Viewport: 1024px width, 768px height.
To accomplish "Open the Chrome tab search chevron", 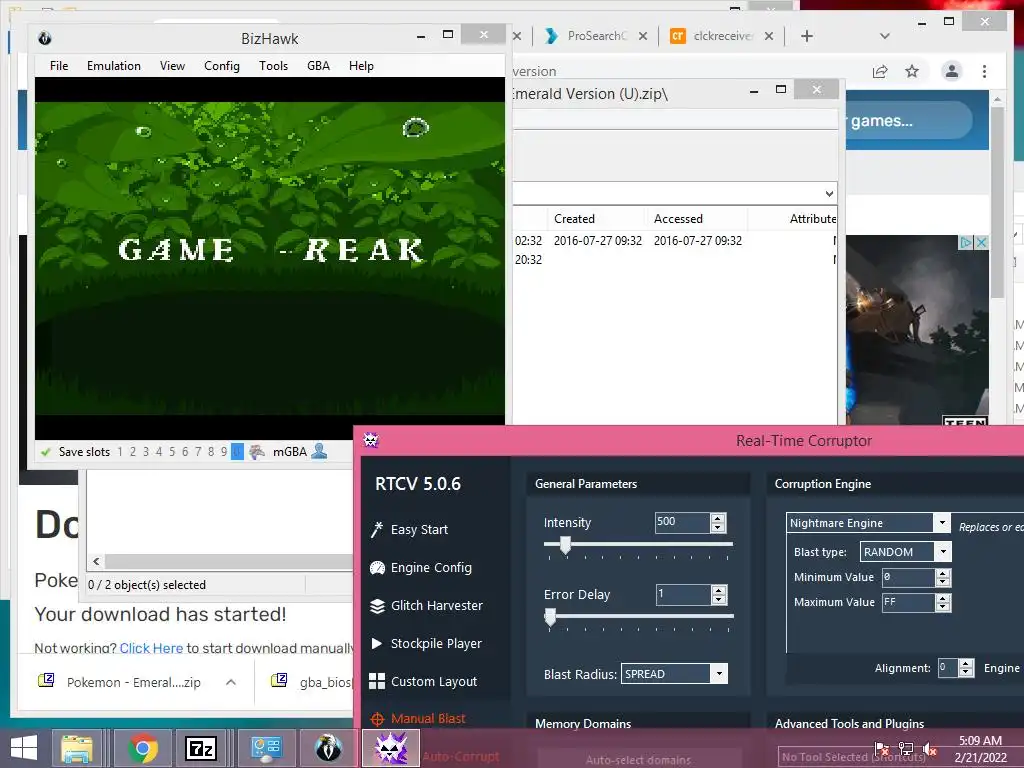I will (x=885, y=36).
